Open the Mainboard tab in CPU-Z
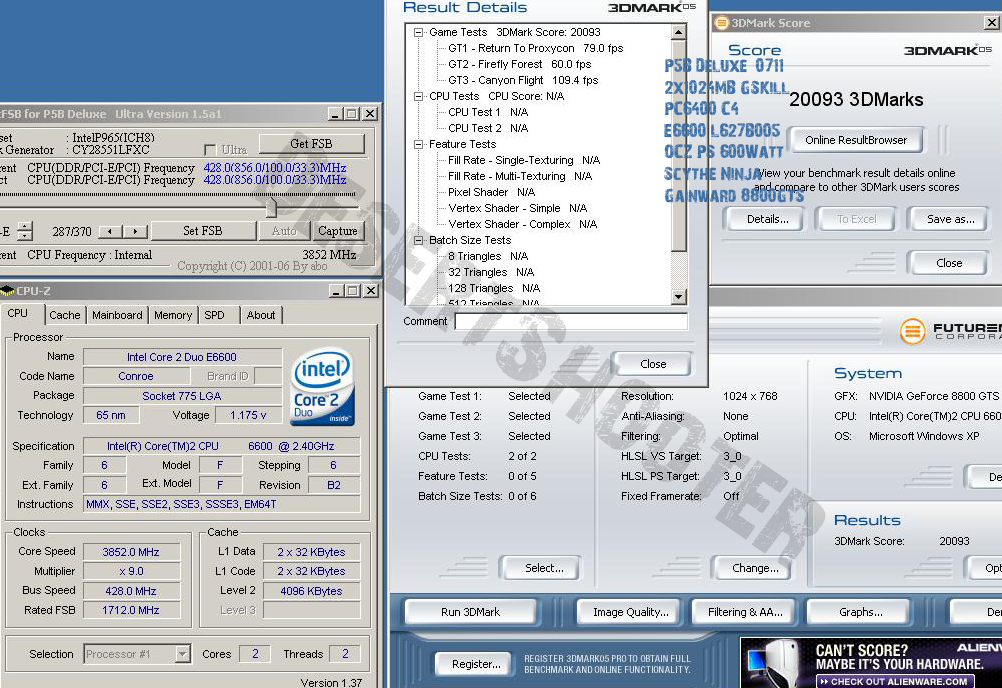Image resolution: width=1002 pixels, height=688 pixels. (x=117, y=315)
